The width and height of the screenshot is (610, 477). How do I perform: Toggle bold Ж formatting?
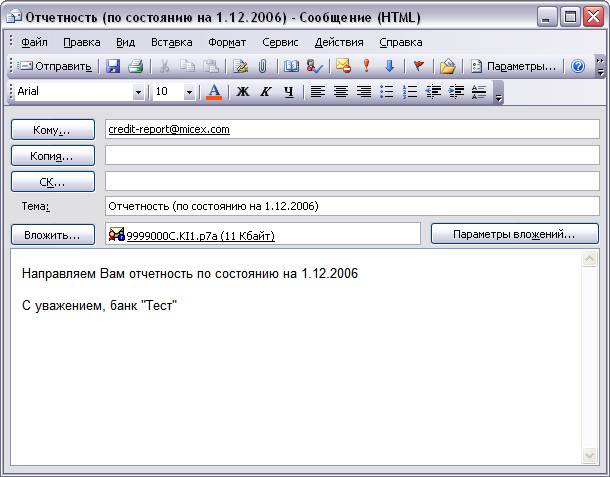point(243,92)
